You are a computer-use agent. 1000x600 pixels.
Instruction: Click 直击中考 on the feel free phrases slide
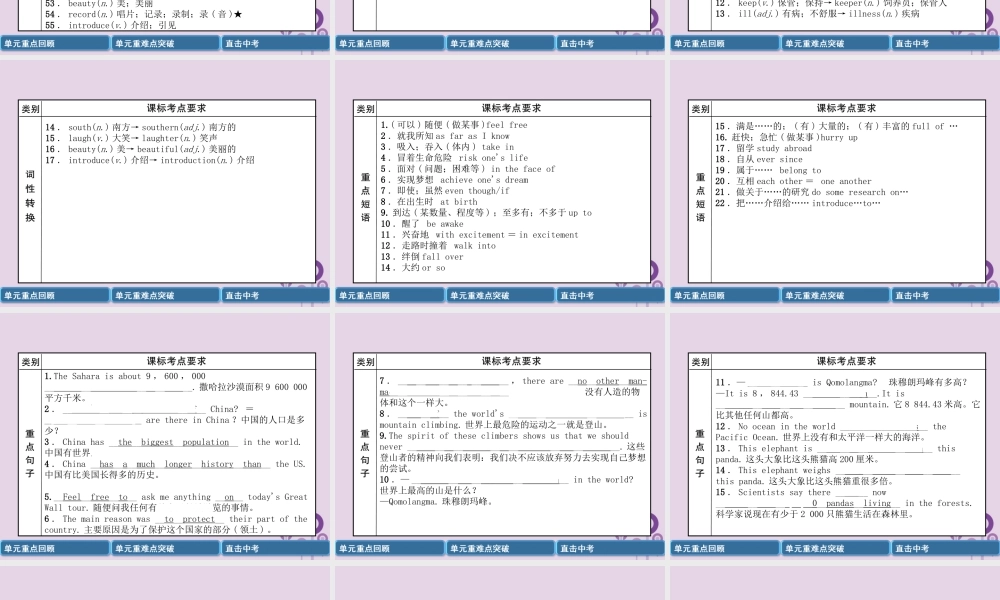coord(610,295)
